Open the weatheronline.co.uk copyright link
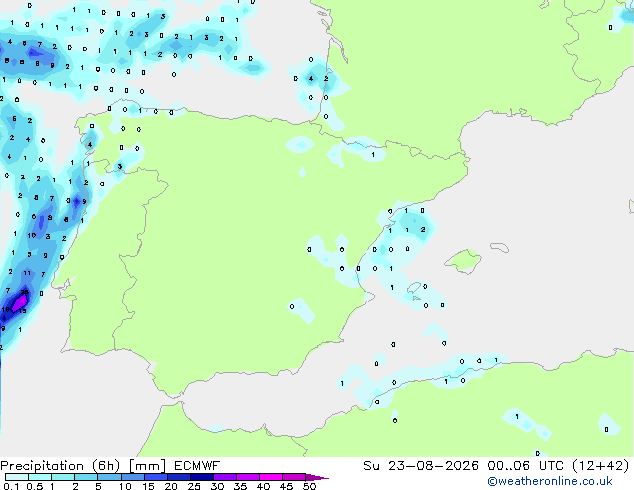634x490 pixels. 550,481
